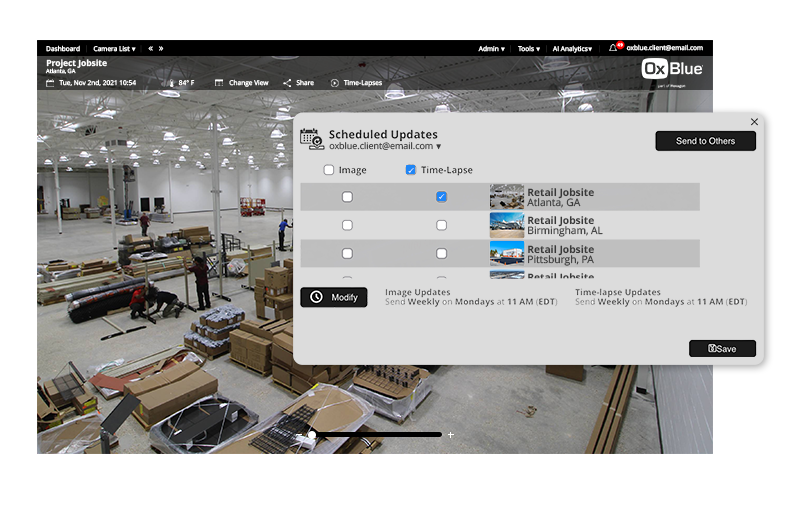Toggle the Time-Lapse header checkbox
The height and width of the screenshot is (509, 792).
[411, 170]
